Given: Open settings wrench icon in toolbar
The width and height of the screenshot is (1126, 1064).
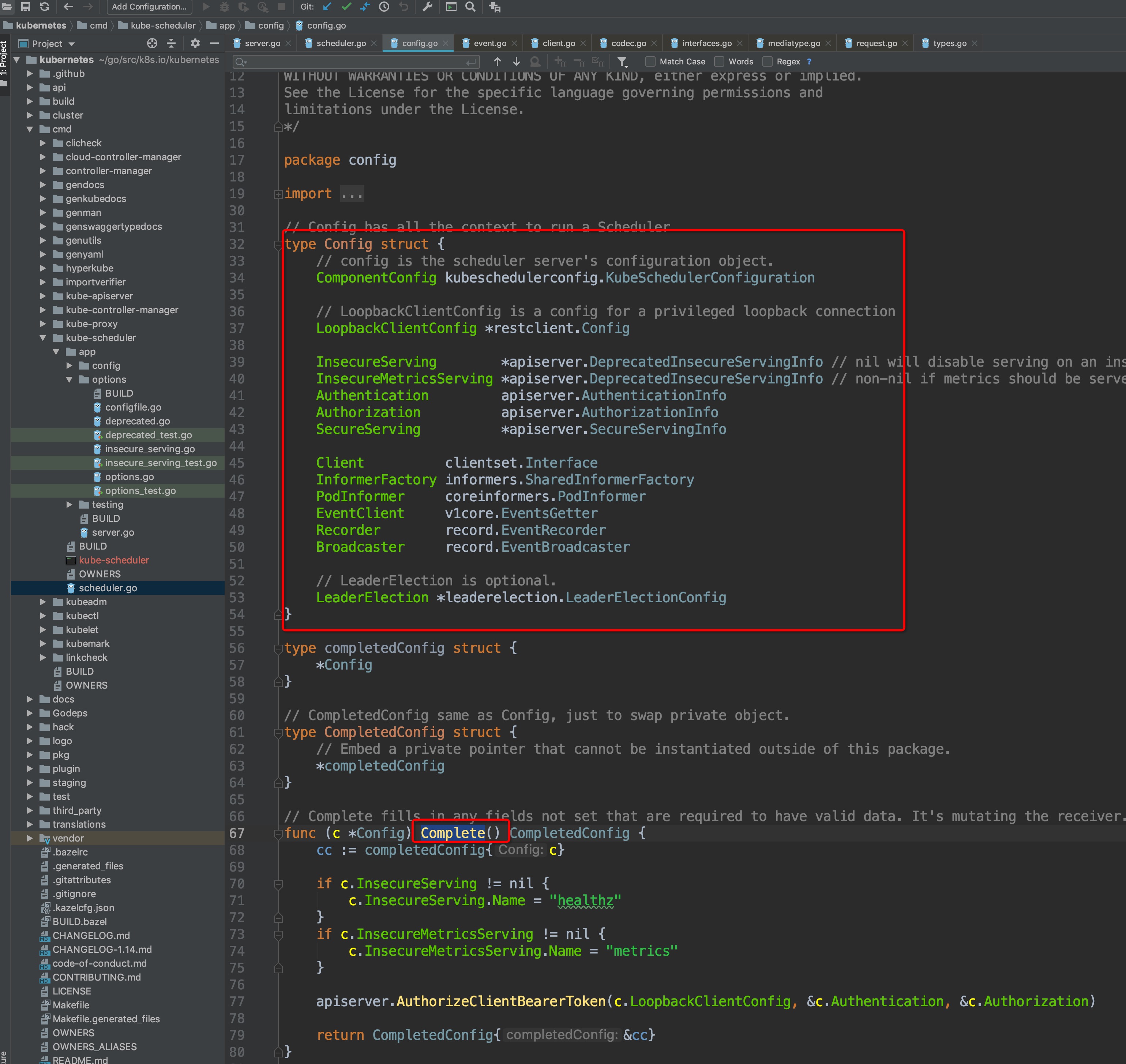Looking at the screenshot, I should point(428,7).
